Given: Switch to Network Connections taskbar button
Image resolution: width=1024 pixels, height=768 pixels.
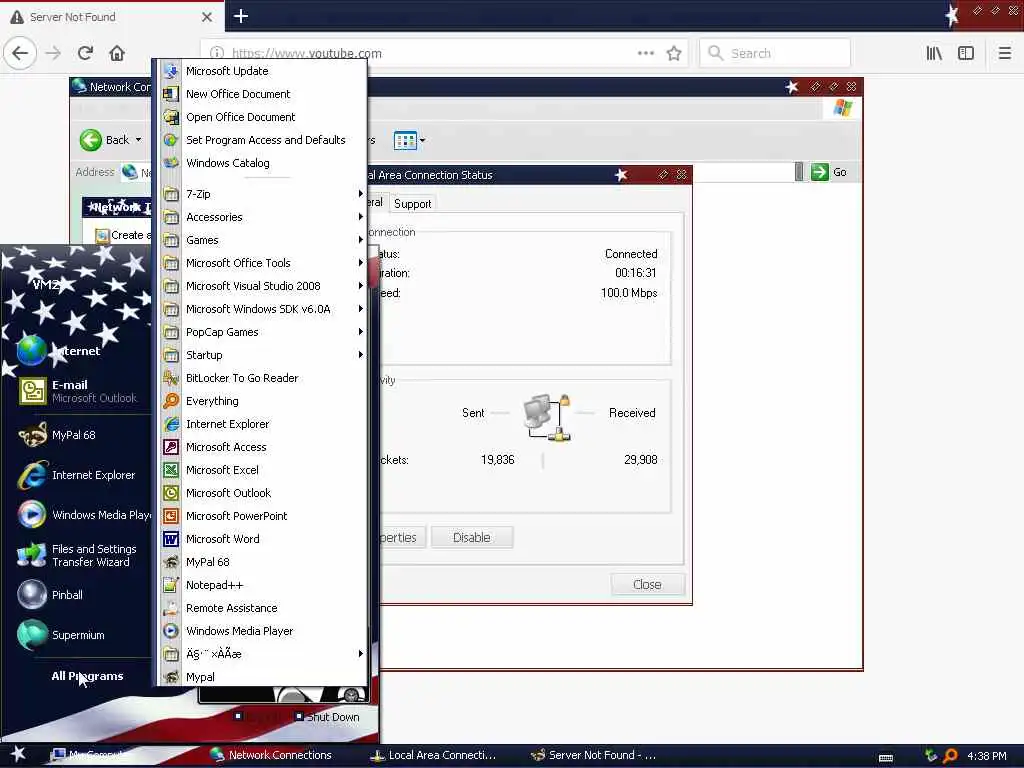Looking at the screenshot, I should click(x=271, y=755).
